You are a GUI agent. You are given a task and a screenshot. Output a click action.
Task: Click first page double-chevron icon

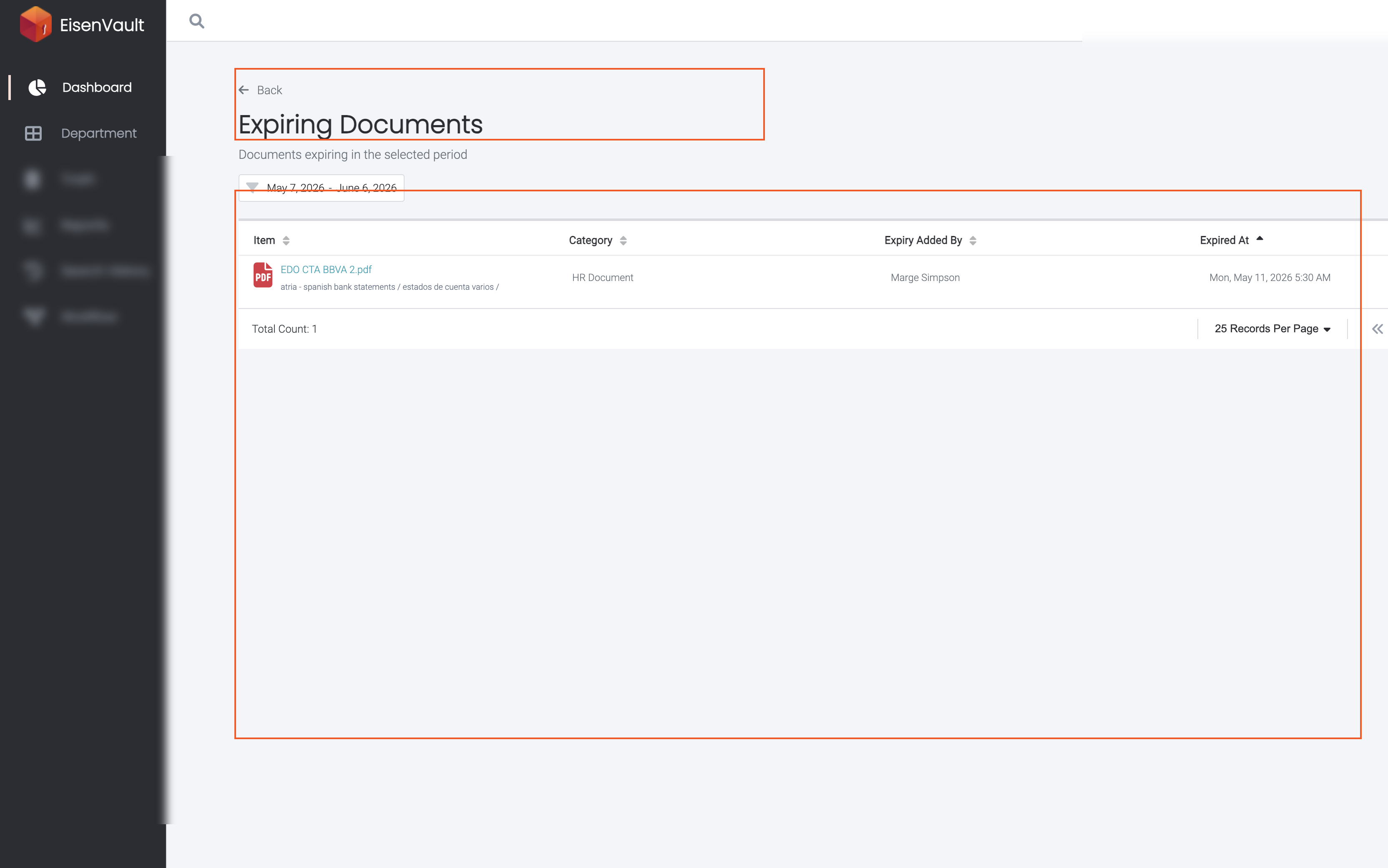(x=1378, y=329)
